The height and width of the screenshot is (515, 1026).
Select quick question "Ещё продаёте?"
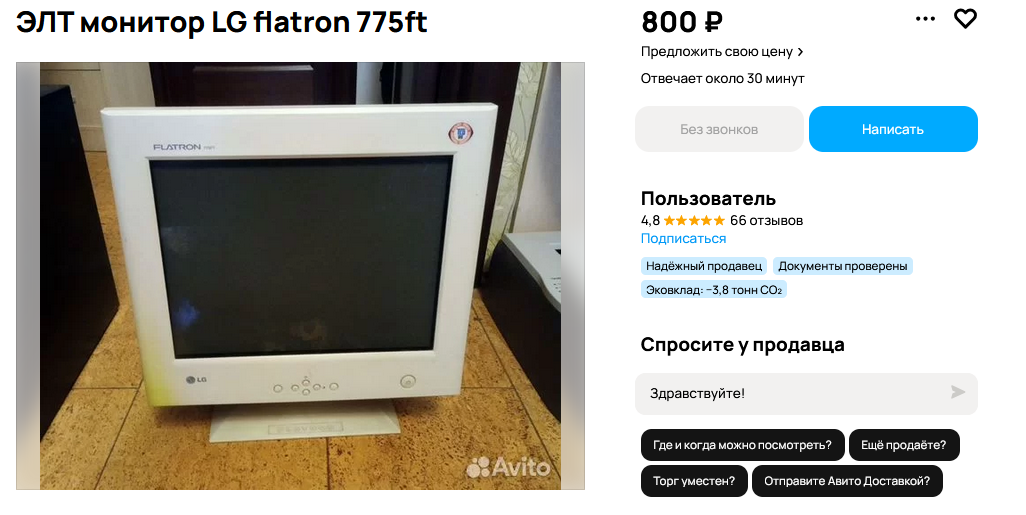coord(904,445)
